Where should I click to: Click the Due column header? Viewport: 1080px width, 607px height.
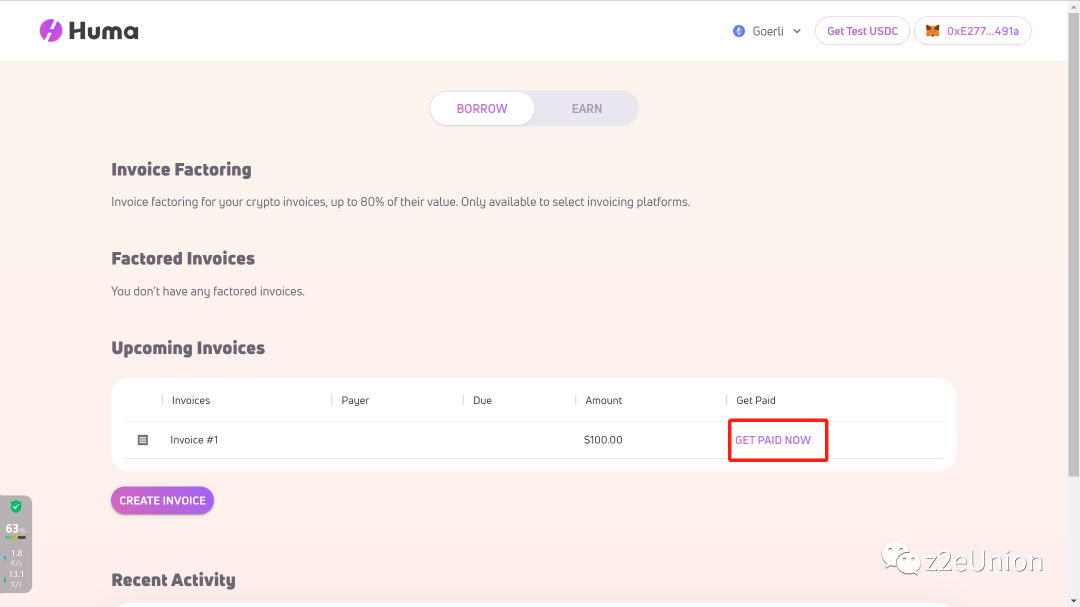pos(482,400)
